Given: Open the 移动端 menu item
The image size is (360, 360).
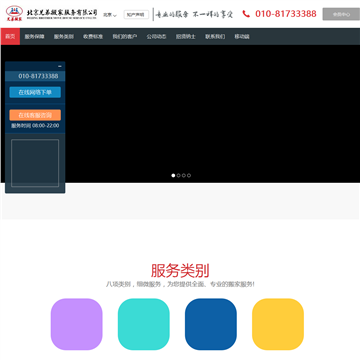Looking at the screenshot, I should [242, 37].
